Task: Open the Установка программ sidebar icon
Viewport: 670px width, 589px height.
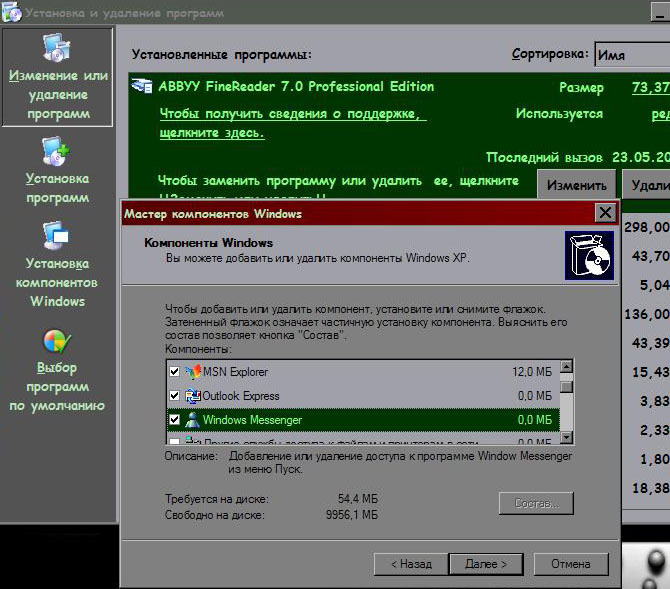Action: click(56, 151)
